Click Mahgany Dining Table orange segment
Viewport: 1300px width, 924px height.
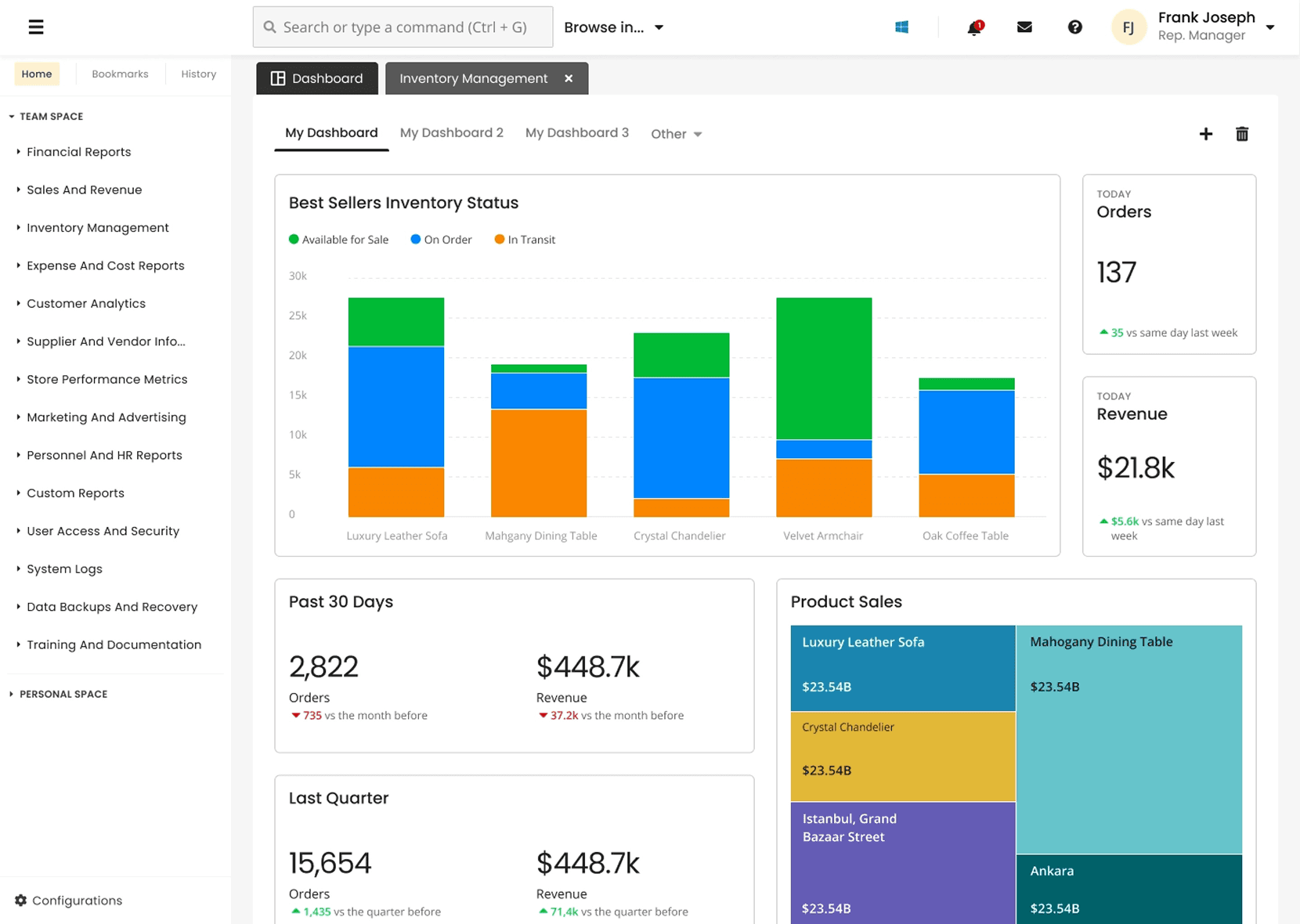click(539, 463)
